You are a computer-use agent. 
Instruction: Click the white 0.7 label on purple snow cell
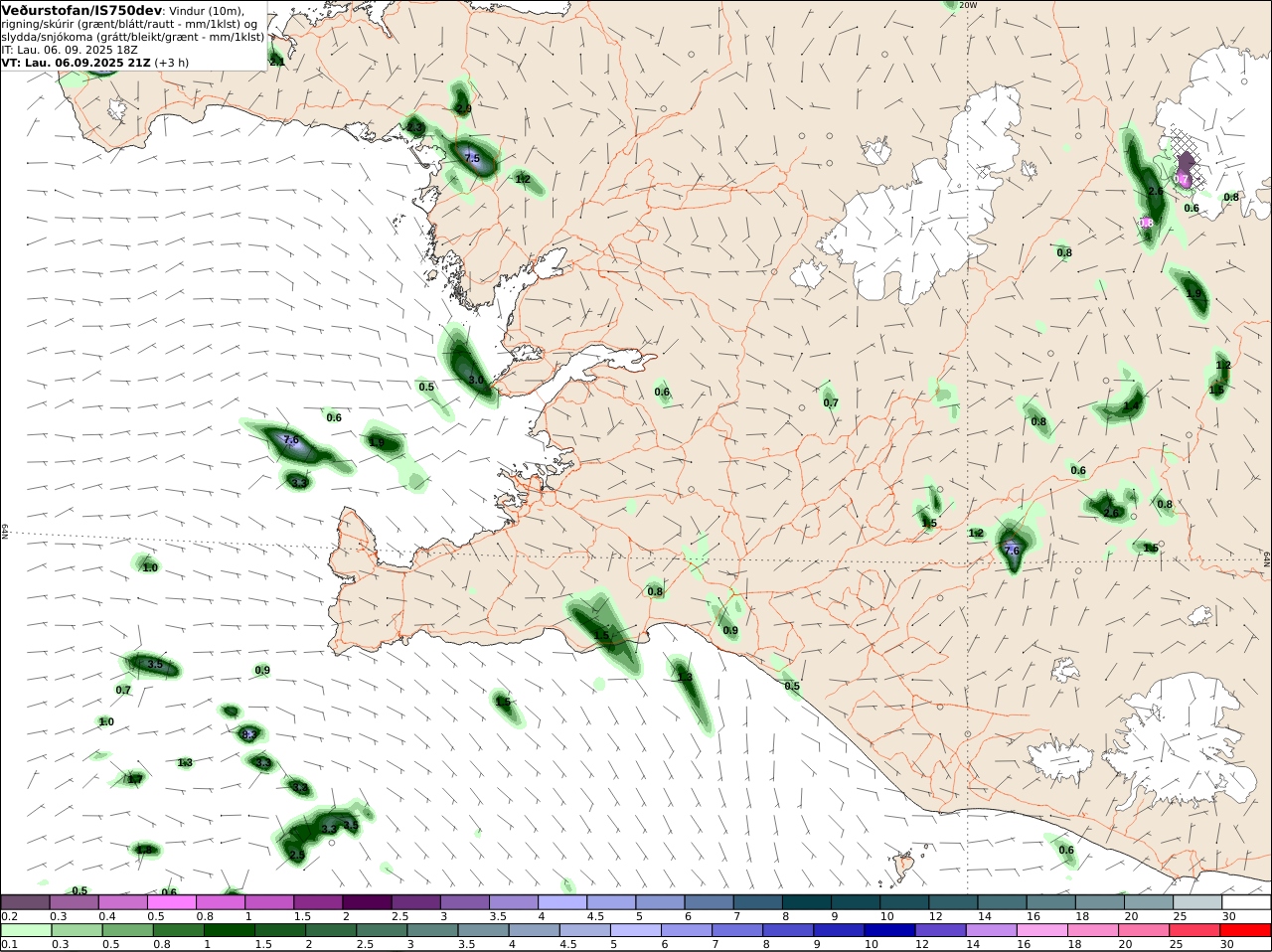coord(1182,179)
